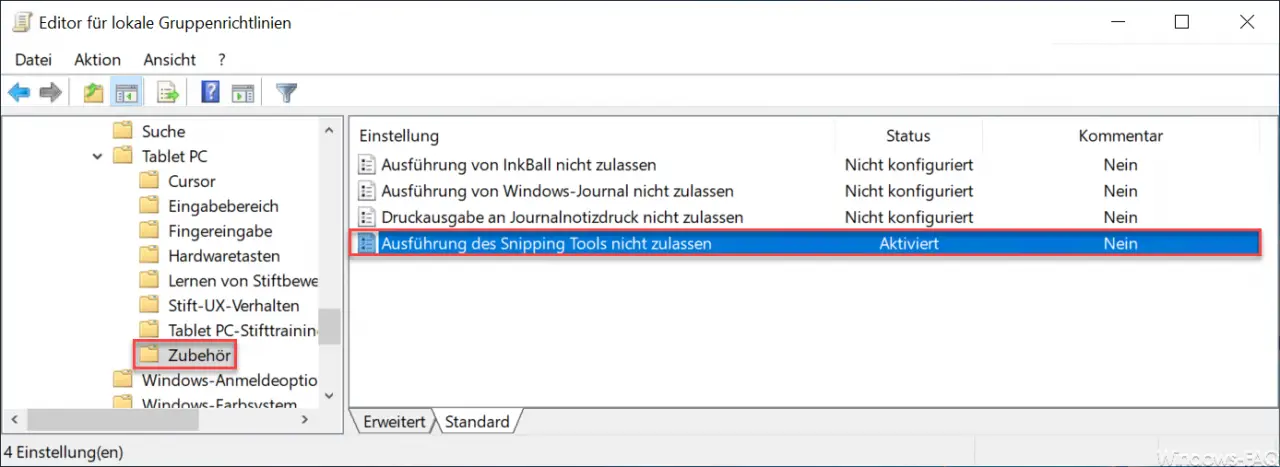Screen dimensions: 1280x467
Task: Select 'Ausführung des Snipping Tools nicht zulassen'
Action: point(546,243)
